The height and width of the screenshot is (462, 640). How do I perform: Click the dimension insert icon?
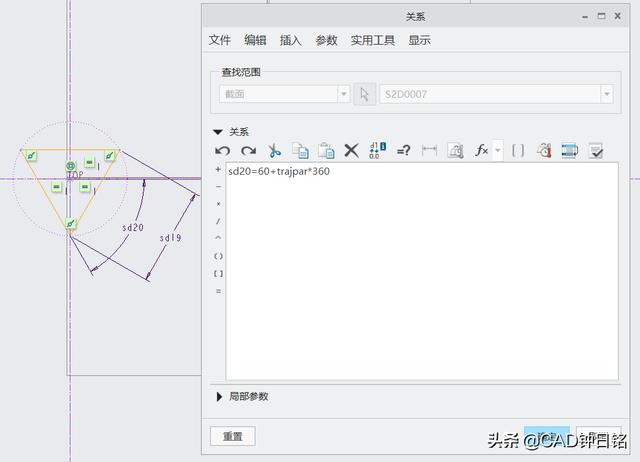tap(429, 150)
